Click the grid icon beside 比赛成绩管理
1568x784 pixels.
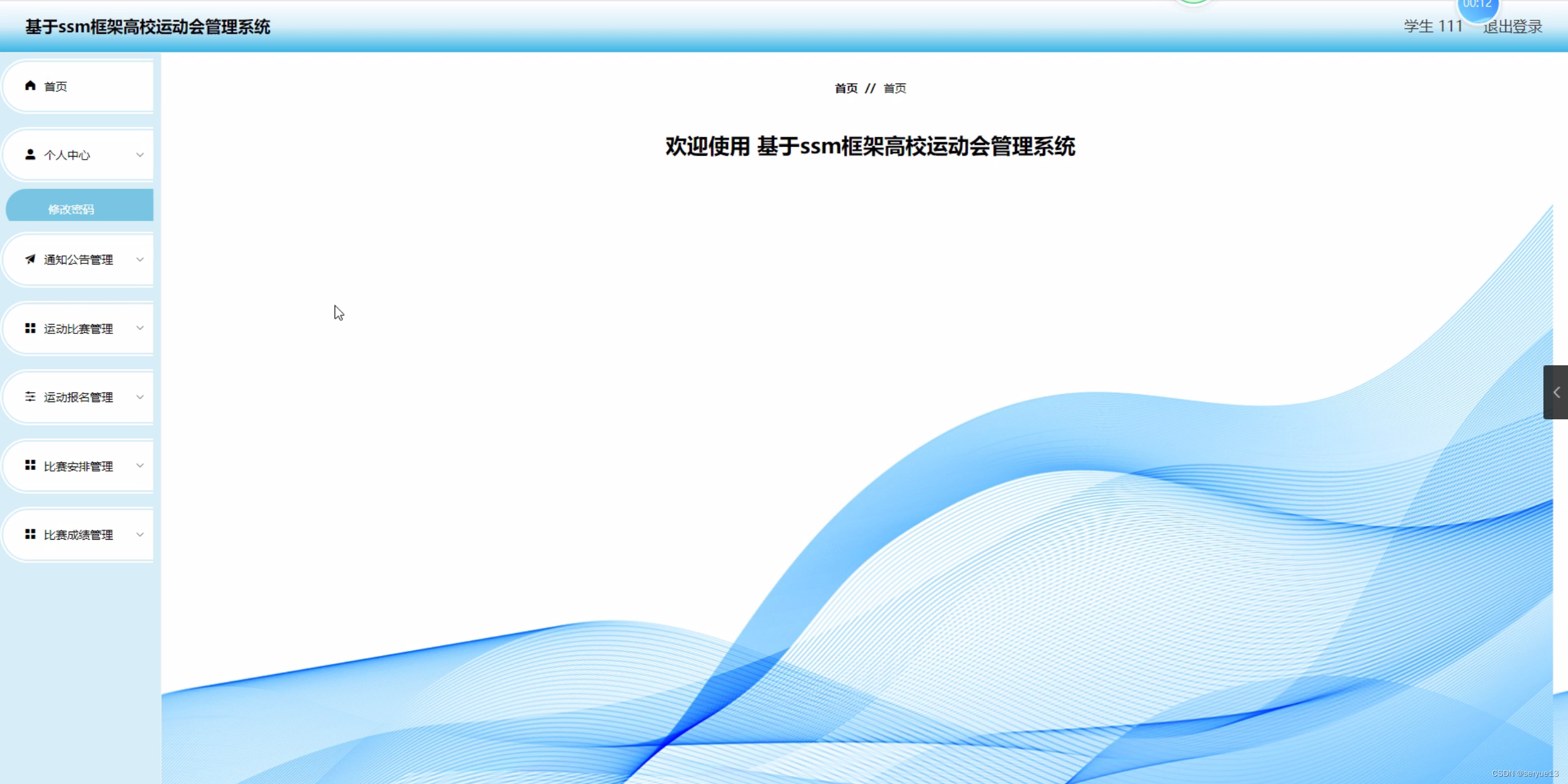point(29,534)
